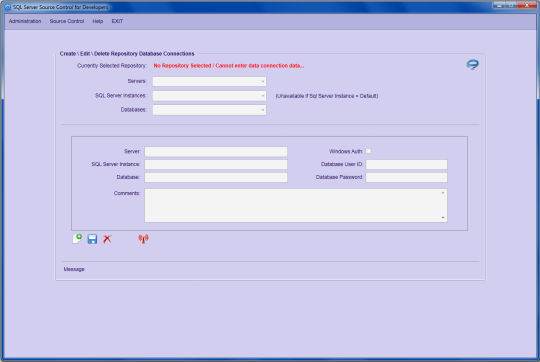Open the Servers dropdown
This screenshot has height=362, width=540.
pos(209,82)
